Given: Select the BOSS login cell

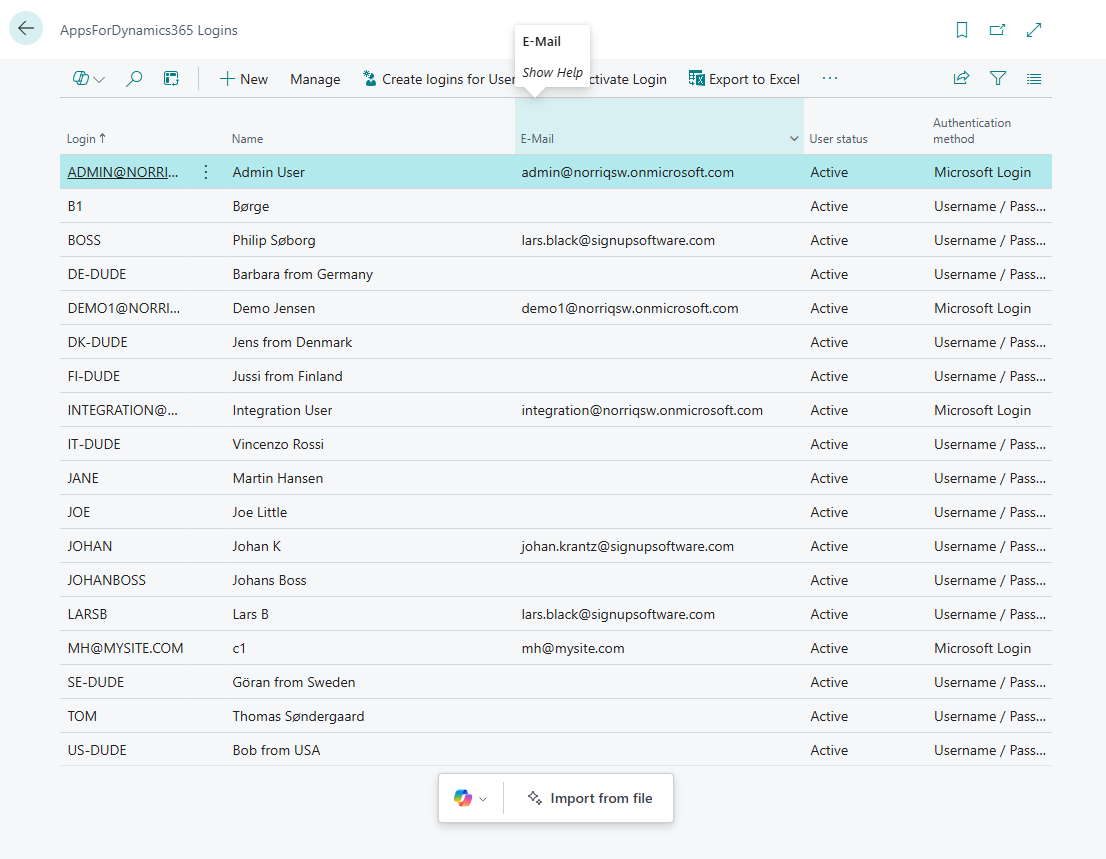Looking at the screenshot, I should pyautogui.click(x=84, y=240).
